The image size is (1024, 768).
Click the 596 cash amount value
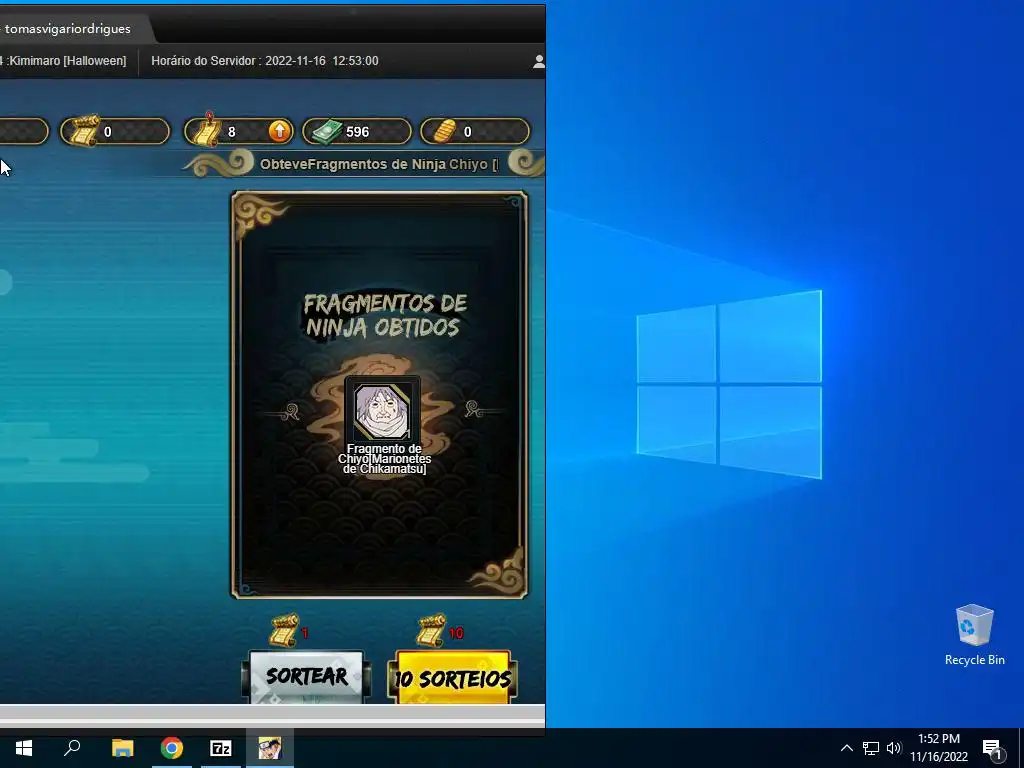357,132
